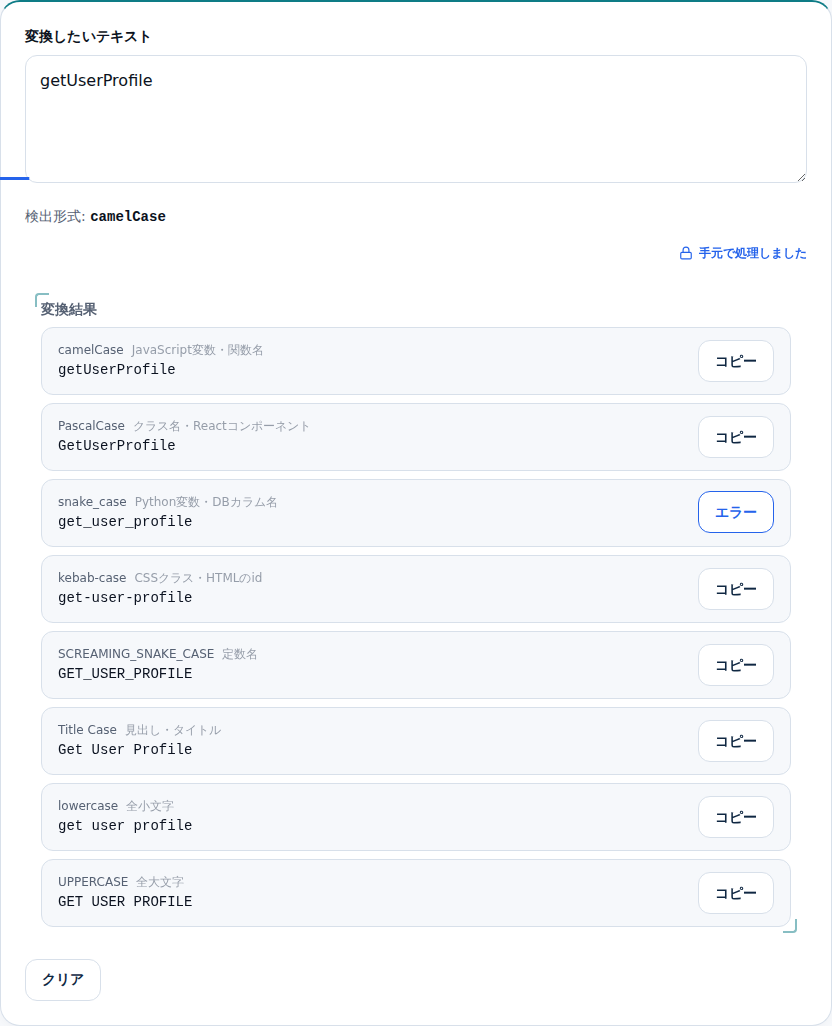Image resolution: width=832 pixels, height=1026 pixels.
Task: Click the detected format camelCase label
Action: [128, 217]
